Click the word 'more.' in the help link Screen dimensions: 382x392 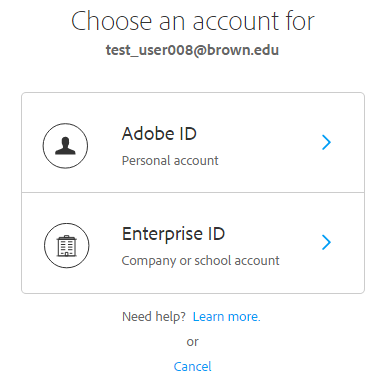245,316
